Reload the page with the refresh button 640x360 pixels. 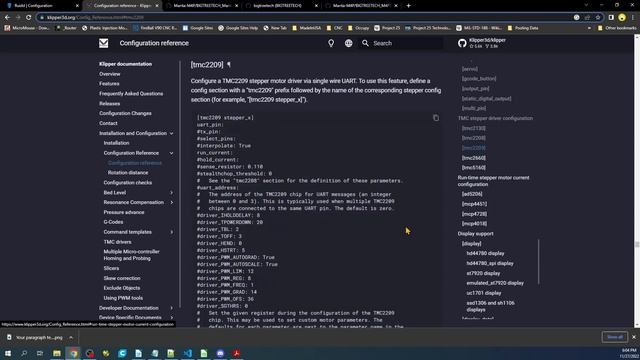tap(29, 17)
